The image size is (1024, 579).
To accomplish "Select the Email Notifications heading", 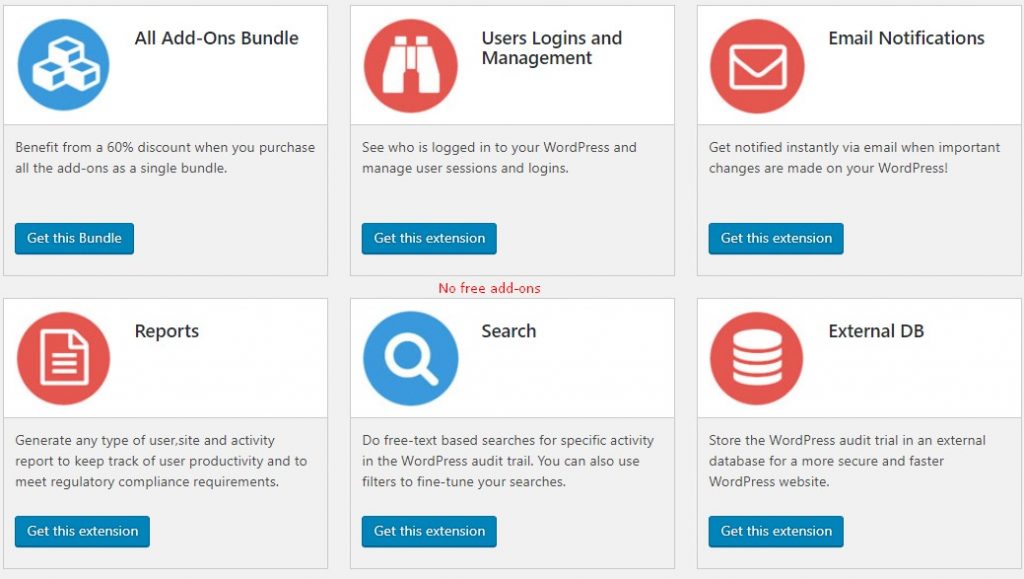I will (906, 39).
